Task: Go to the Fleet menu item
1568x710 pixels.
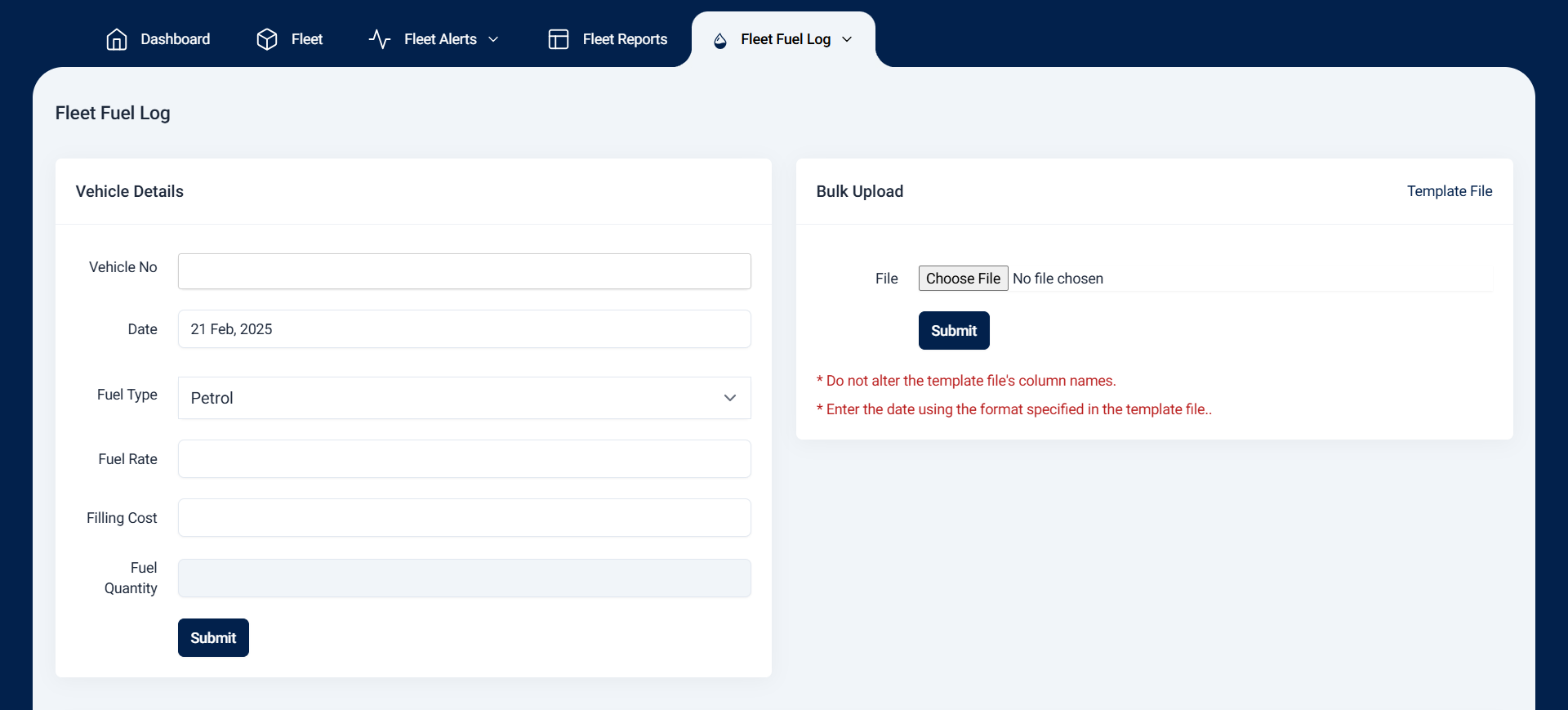Action: coord(306,39)
